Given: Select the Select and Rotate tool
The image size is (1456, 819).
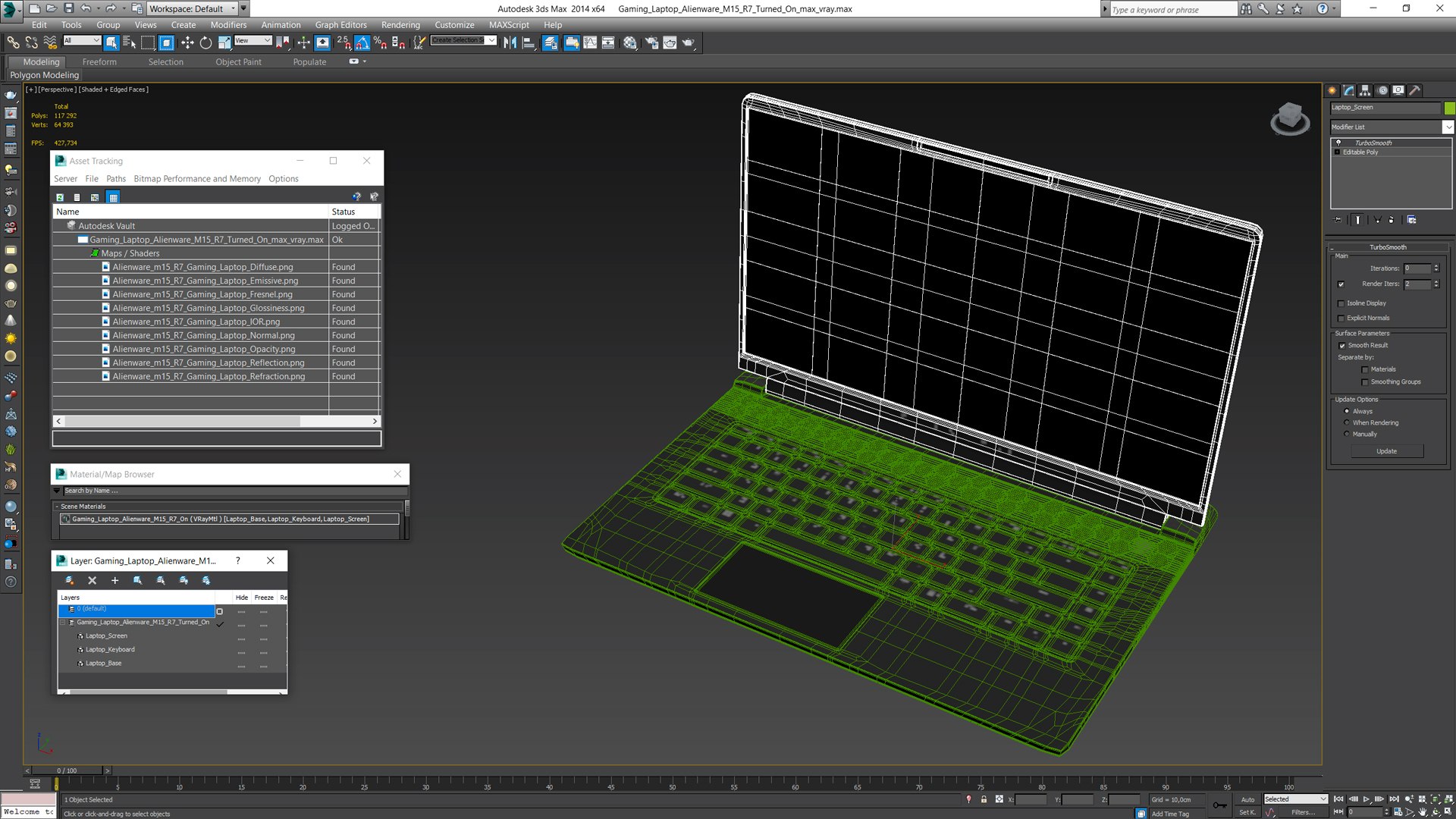Looking at the screenshot, I should 206,42.
